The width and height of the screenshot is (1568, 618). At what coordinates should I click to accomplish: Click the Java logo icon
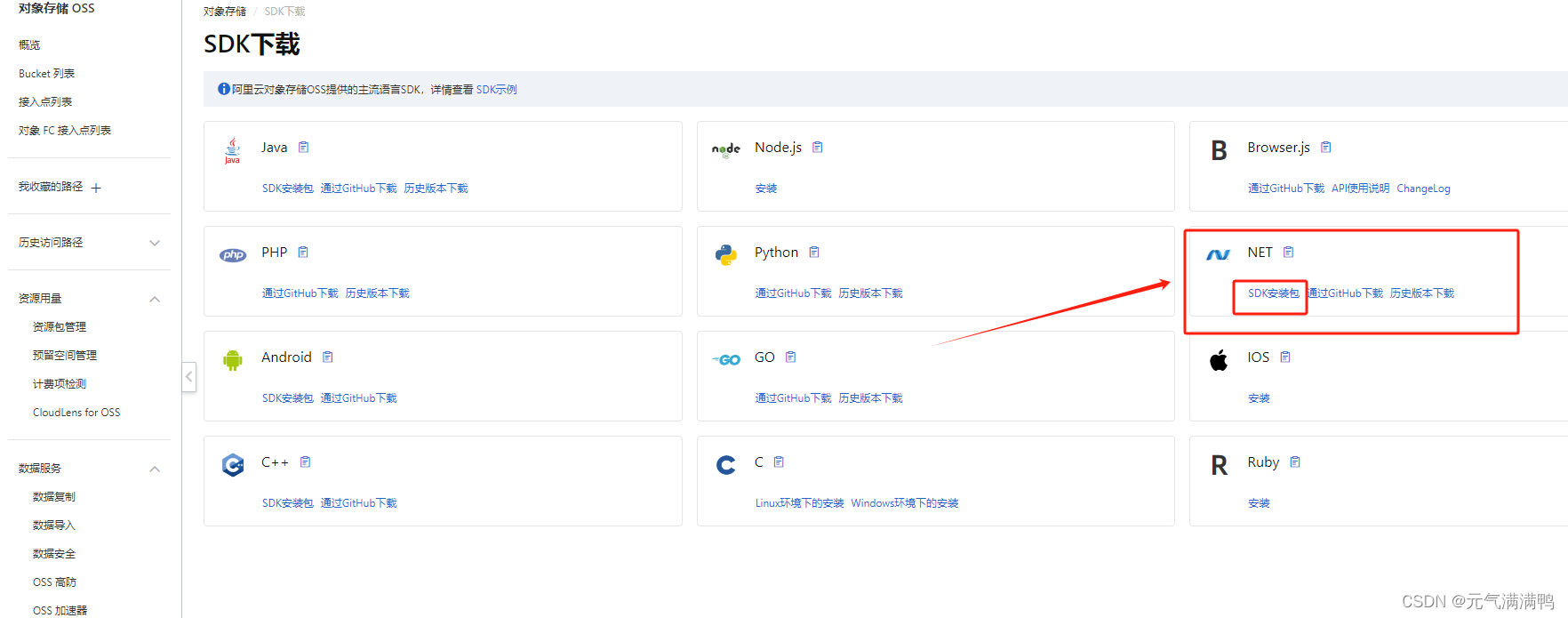coord(232,150)
